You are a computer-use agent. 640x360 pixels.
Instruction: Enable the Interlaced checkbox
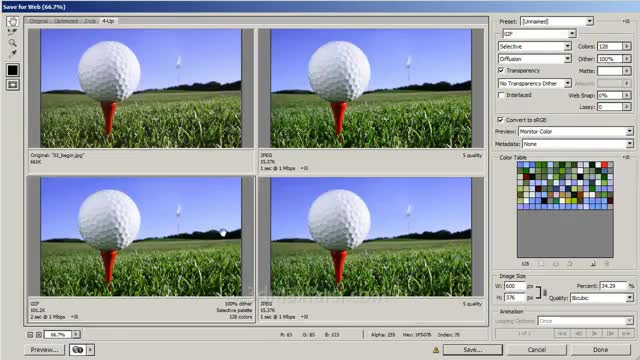point(501,95)
